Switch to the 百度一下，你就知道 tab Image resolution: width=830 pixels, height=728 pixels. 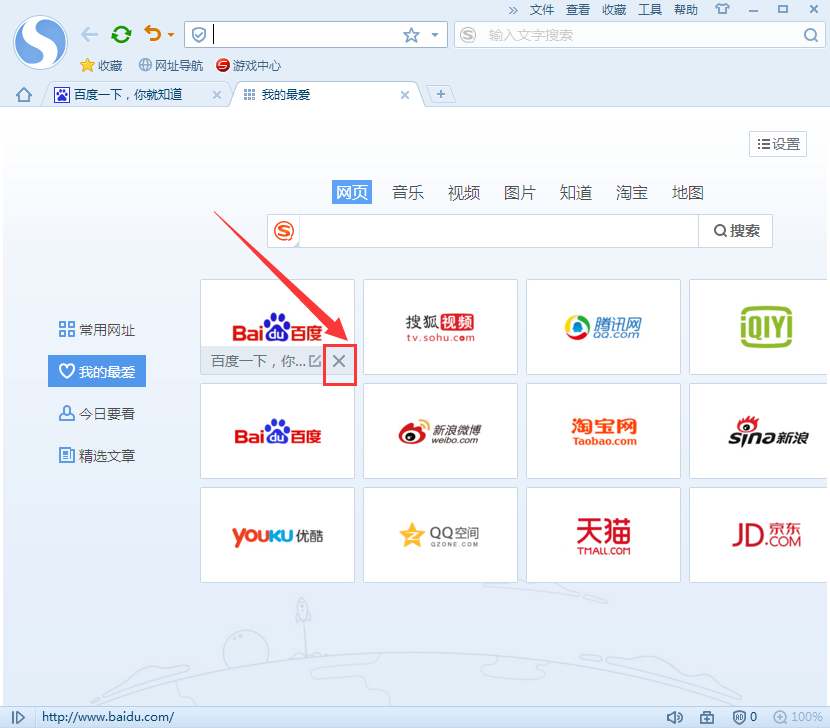pyautogui.click(x=130, y=94)
